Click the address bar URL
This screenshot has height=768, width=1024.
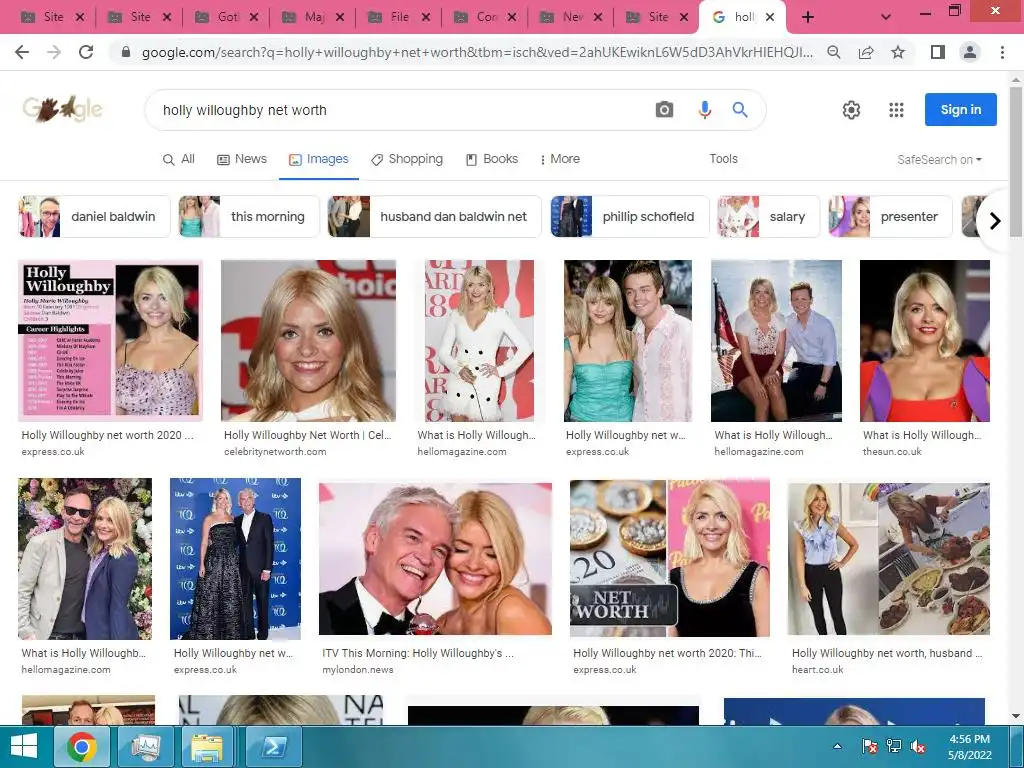coord(477,52)
